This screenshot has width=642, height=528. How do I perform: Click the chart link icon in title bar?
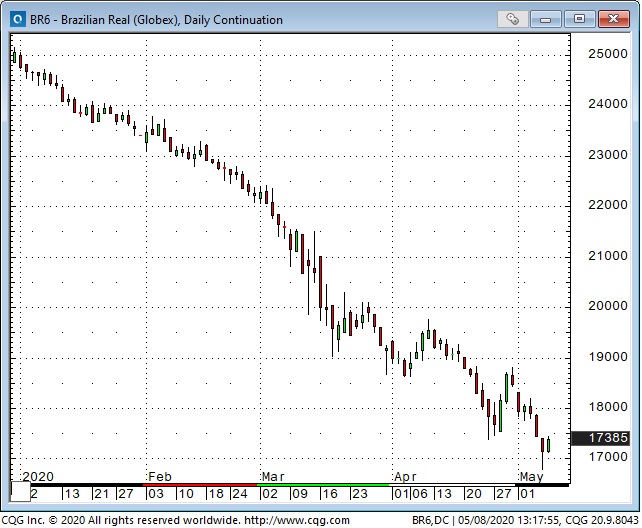[512, 19]
